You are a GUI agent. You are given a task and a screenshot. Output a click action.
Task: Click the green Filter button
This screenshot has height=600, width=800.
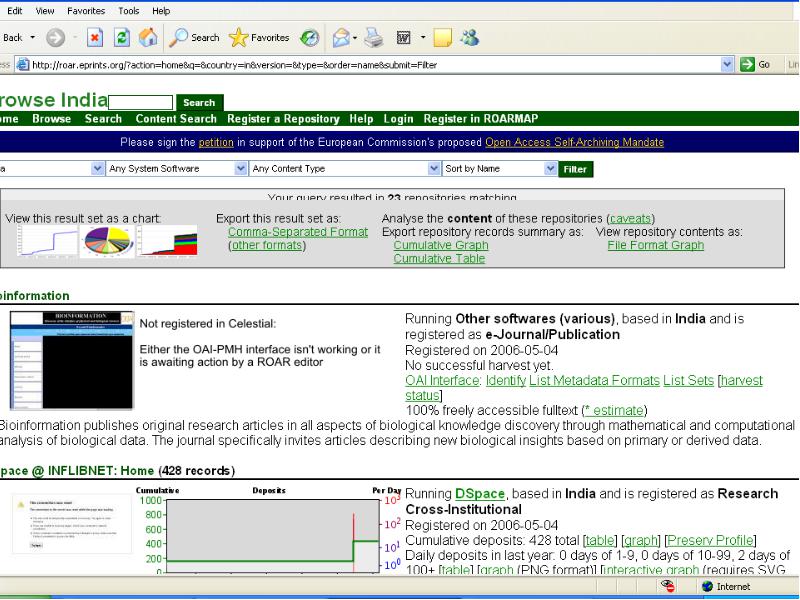click(576, 169)
